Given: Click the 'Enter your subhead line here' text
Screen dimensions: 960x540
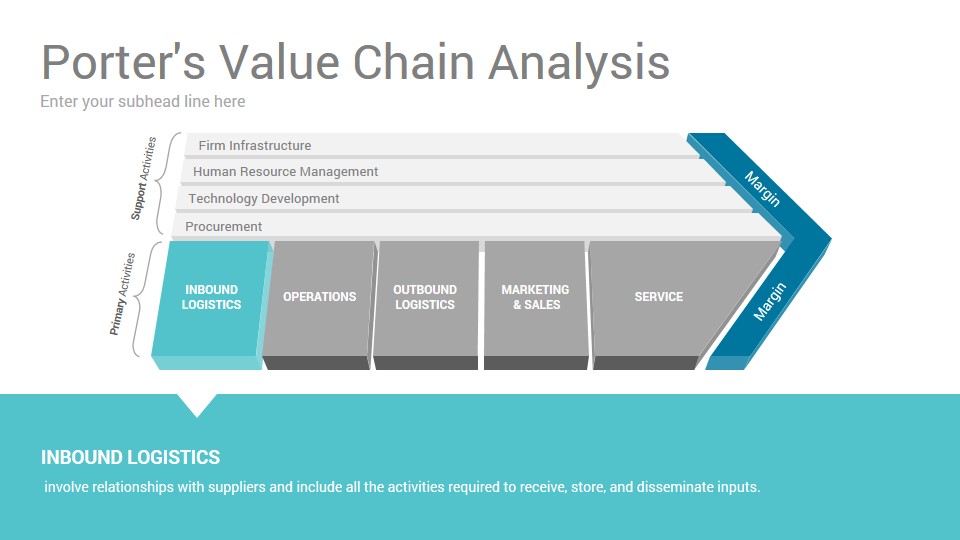Looking at the screenshot, I should pos(143,102).
